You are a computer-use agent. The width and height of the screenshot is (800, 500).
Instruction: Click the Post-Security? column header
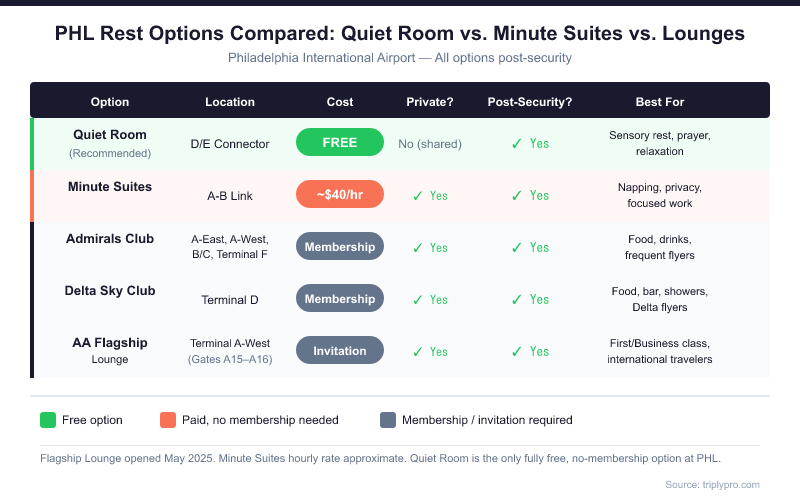click(x=530, y=102)
